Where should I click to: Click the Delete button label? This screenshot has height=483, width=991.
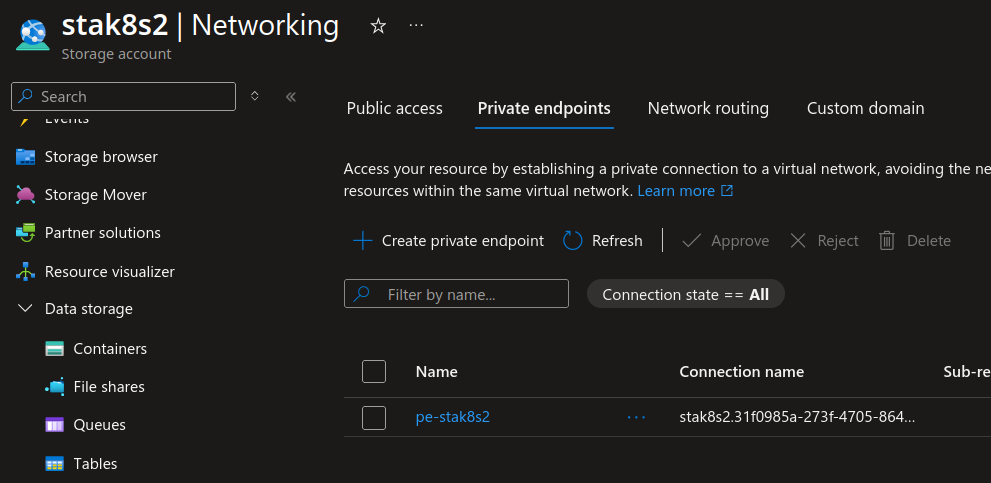pos(929,241)
